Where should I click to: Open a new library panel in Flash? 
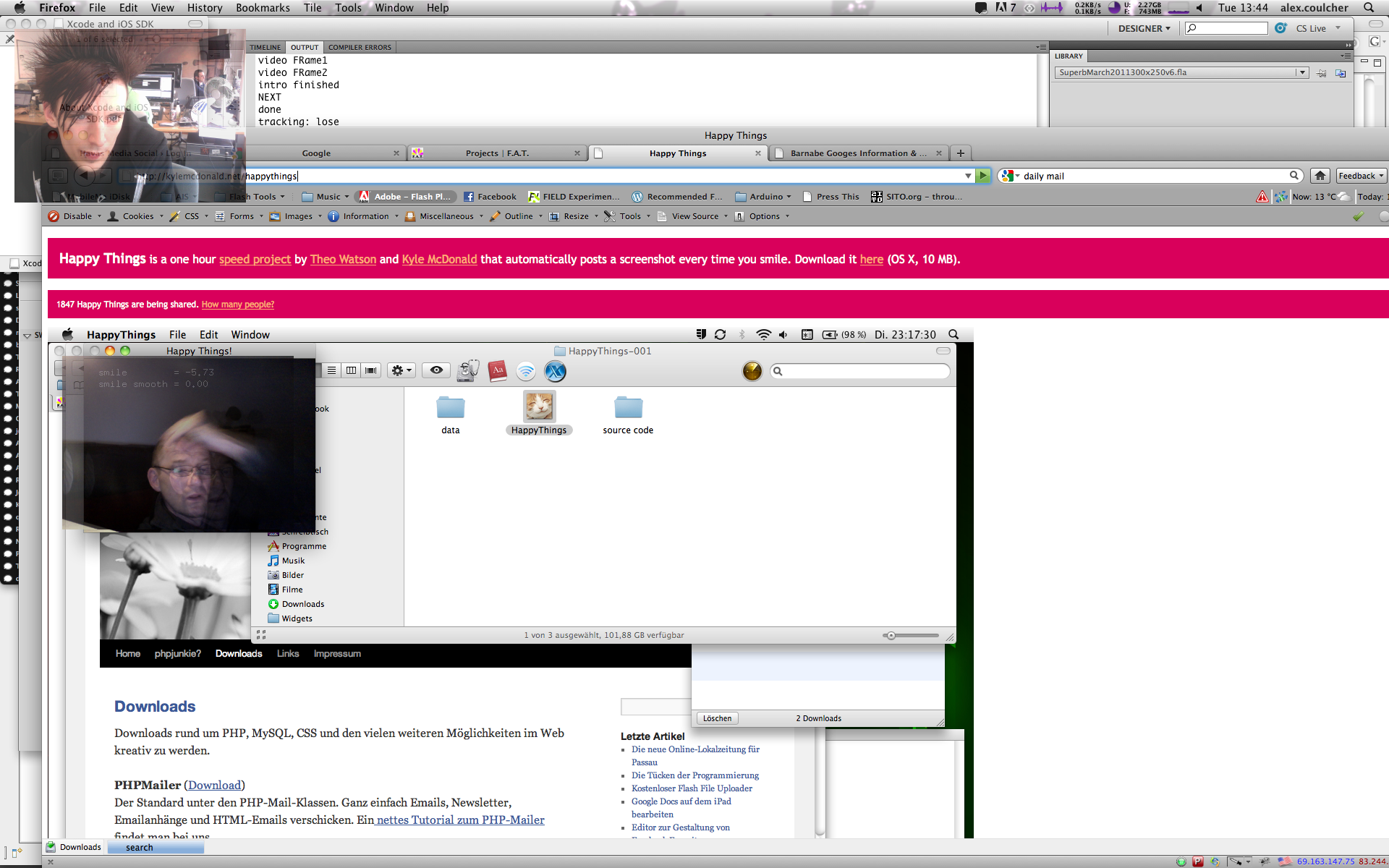click(x=1341, y=73)
